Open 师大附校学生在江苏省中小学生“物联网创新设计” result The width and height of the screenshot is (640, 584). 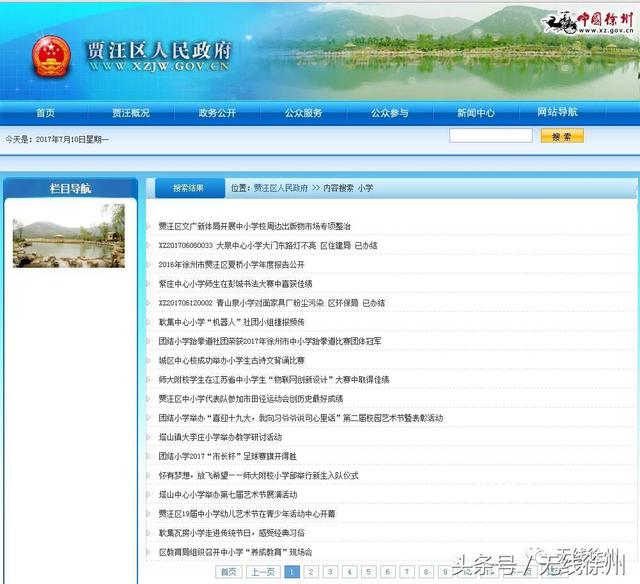click(274, 380)
